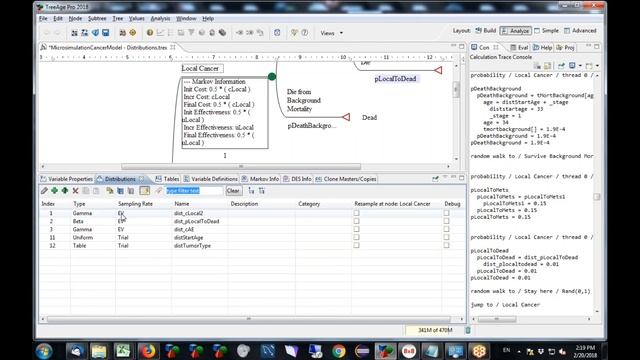This screenshot has width=640, height=360.
Task: Click the pin console icon in console toolbar
Action: click(x=561, y=66)
